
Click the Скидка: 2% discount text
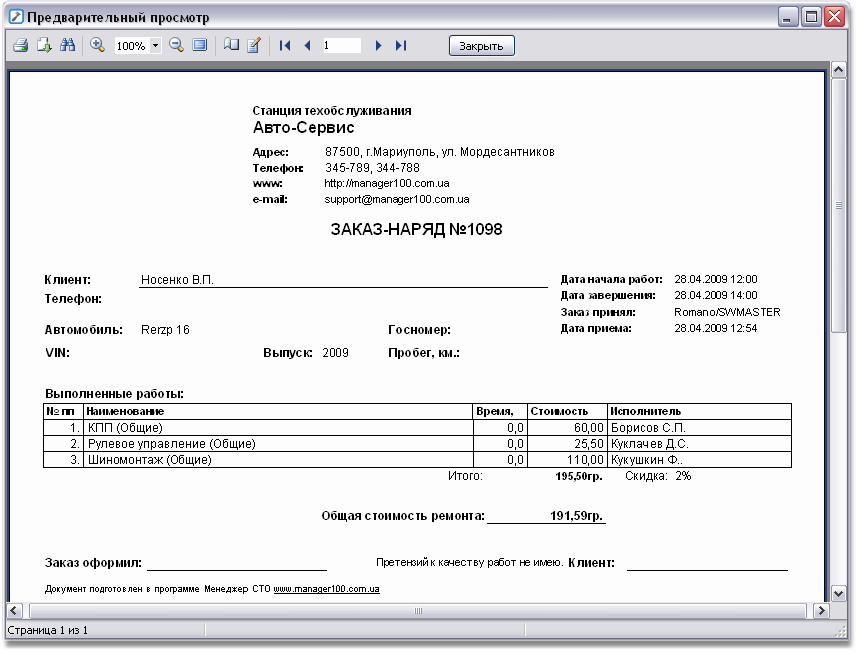[658, 476]
